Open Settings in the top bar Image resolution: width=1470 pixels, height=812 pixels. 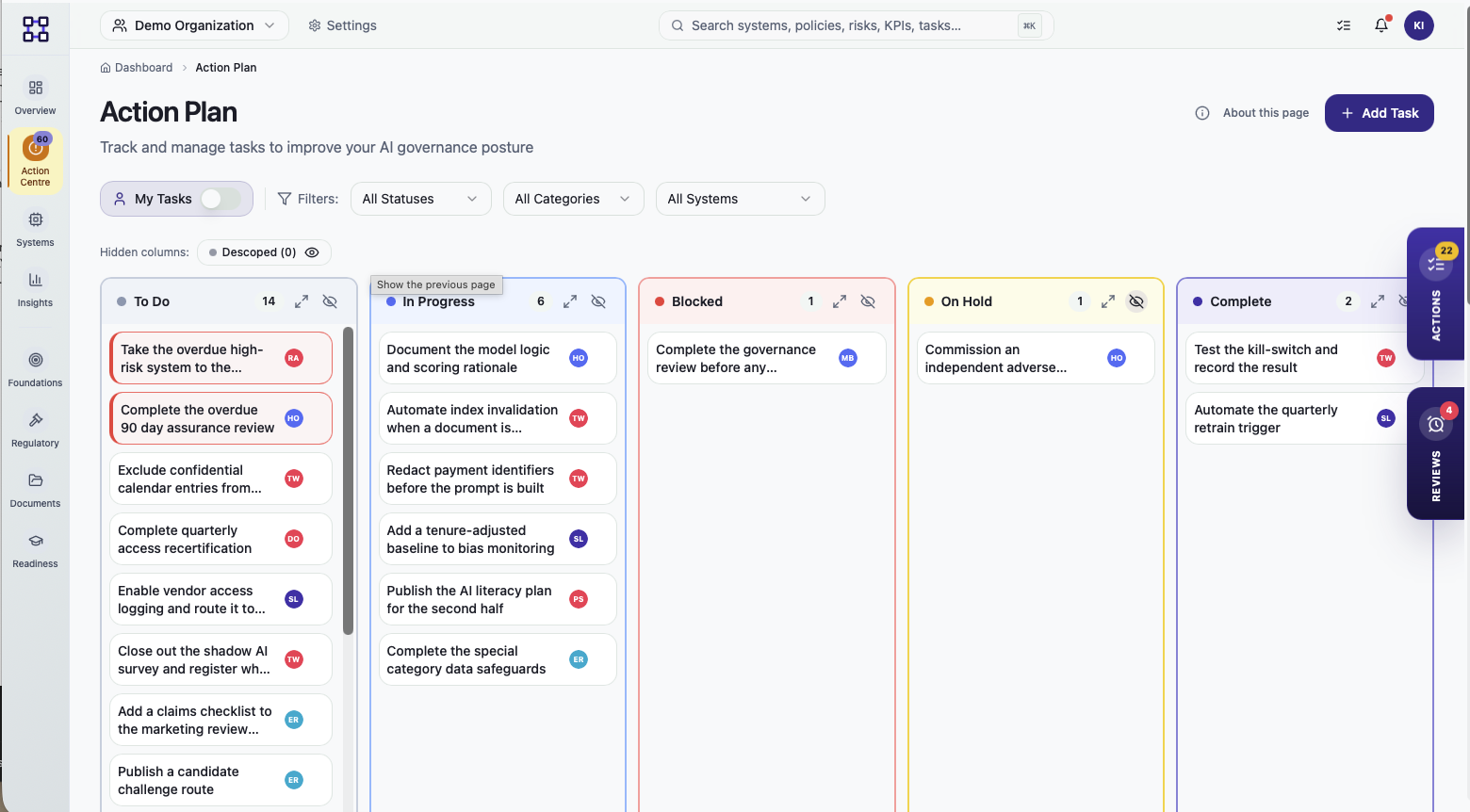click(342, 25)
